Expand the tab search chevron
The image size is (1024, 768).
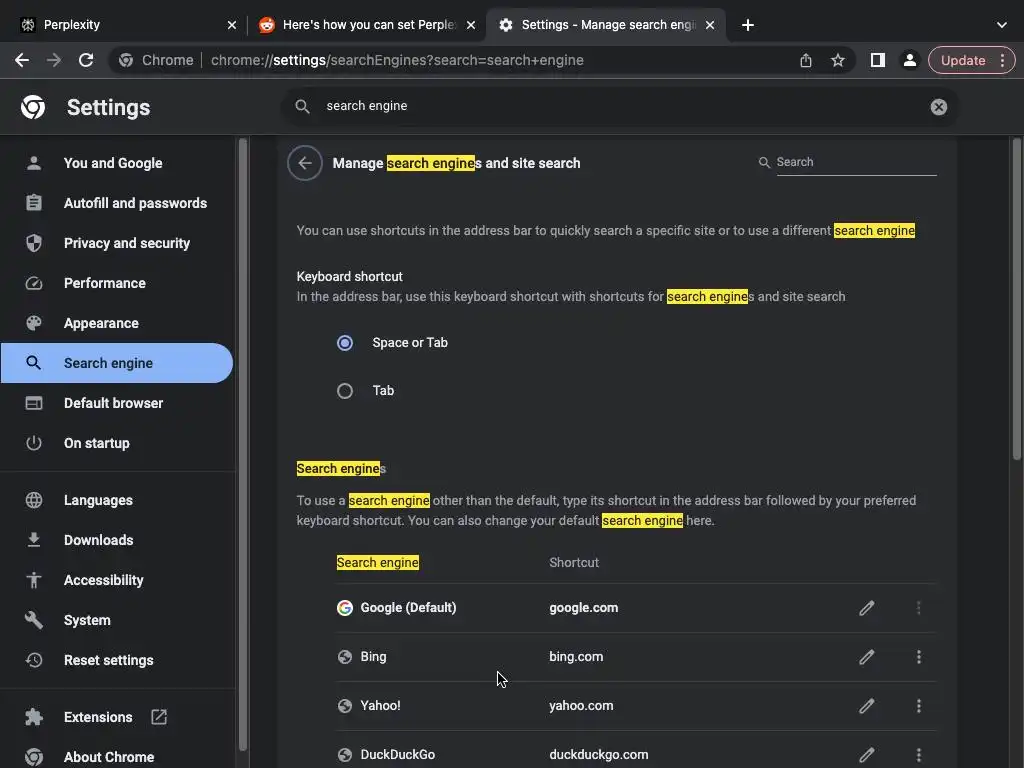tap(1002, 25)
